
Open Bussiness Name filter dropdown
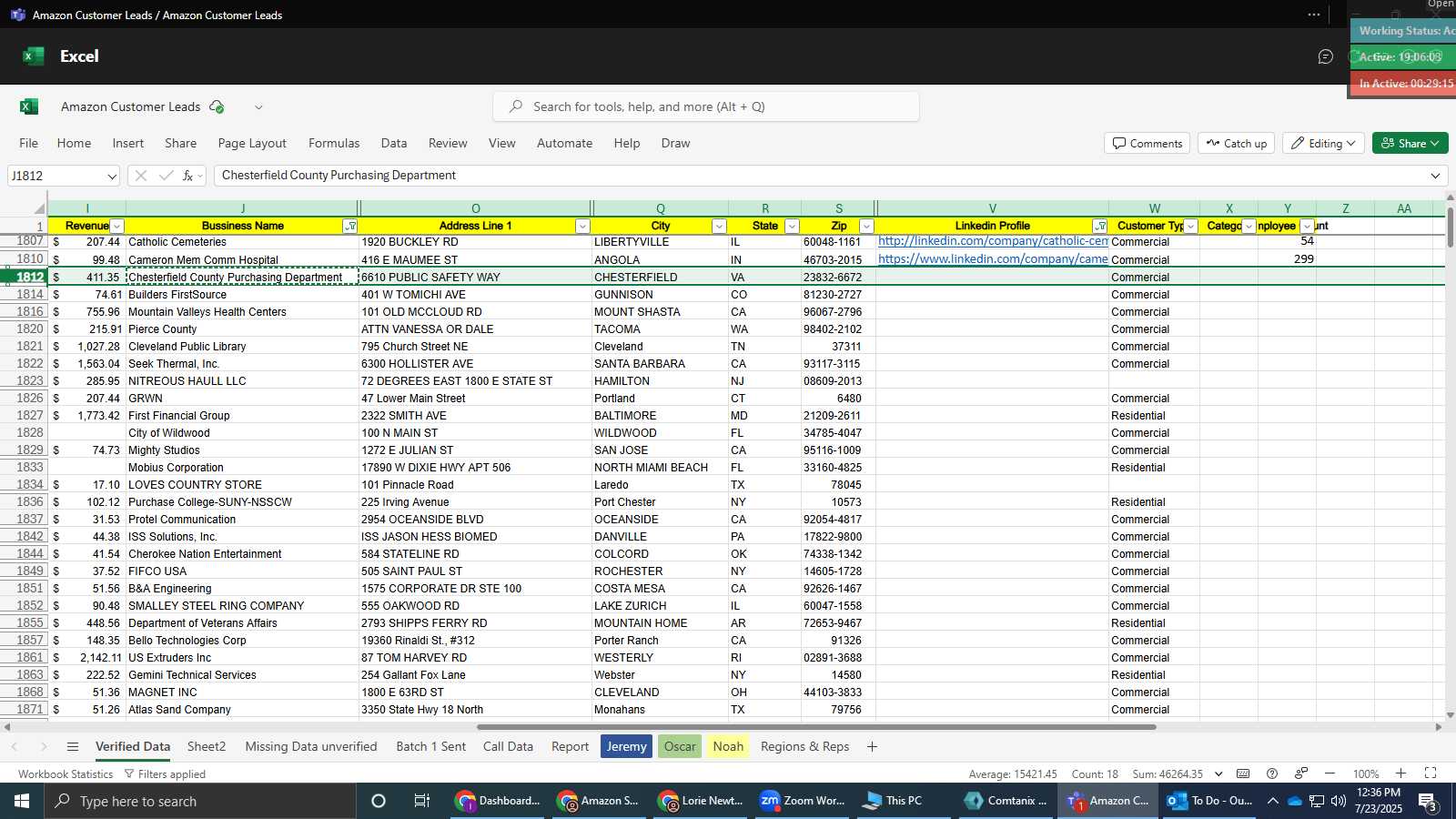[350, 227]
